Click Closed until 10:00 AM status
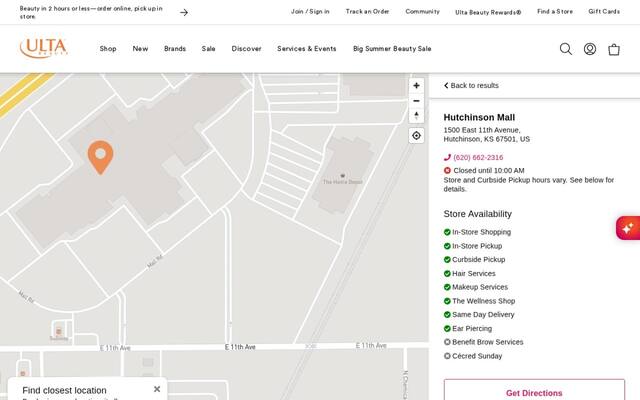Viewport: 640px width, 400px height. 489,171
